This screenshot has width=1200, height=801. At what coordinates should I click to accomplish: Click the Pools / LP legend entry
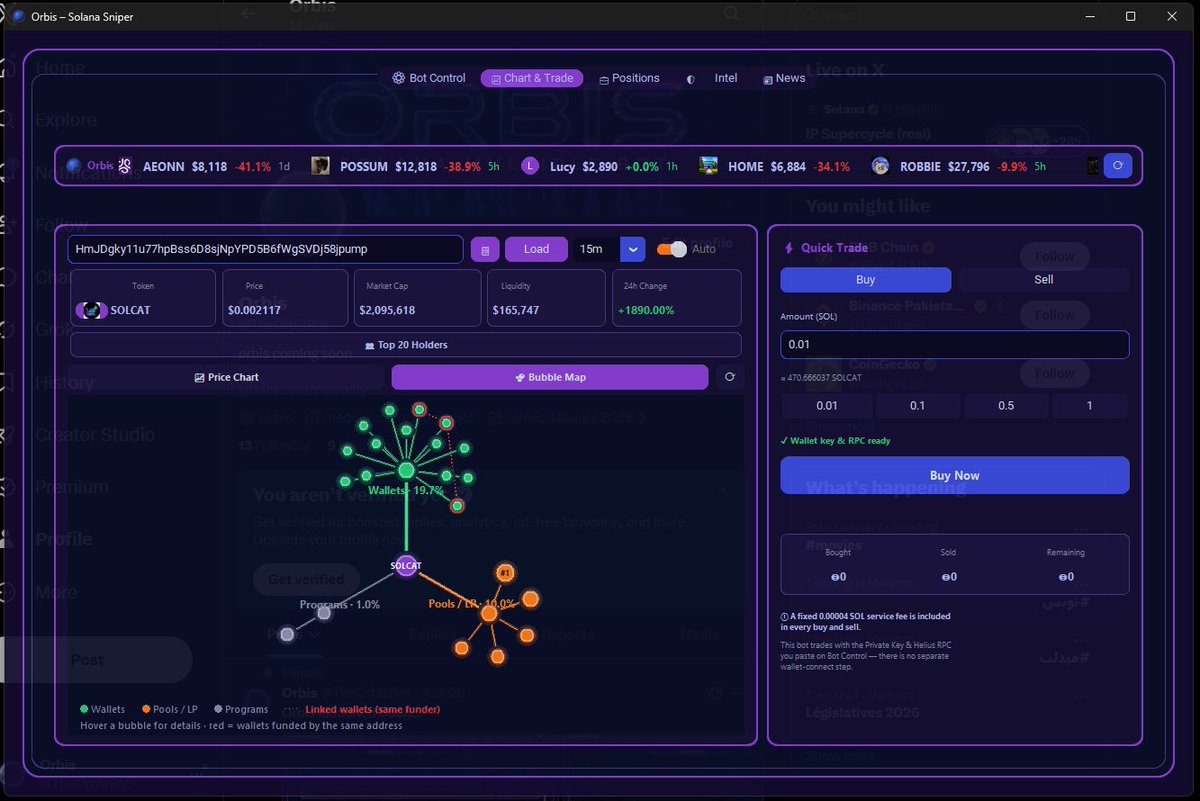(x=170, y=709)
